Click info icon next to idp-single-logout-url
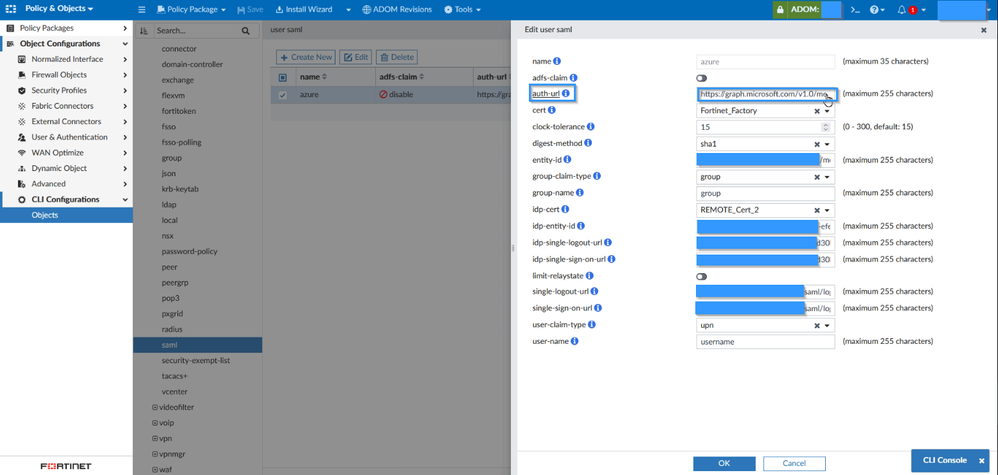This screenshot has width=998, height=475. click(608, 243)
